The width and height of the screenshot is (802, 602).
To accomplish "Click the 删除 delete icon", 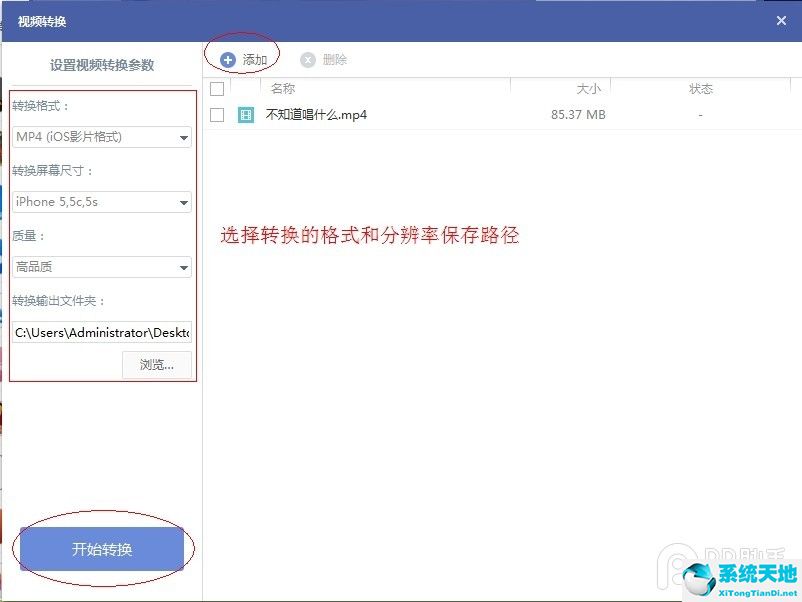I will point(309,58).
